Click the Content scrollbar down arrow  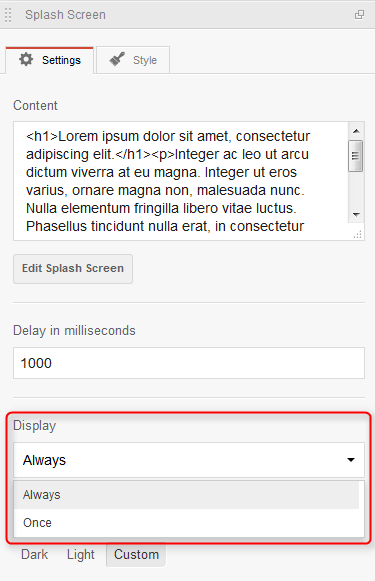point(356,215)
